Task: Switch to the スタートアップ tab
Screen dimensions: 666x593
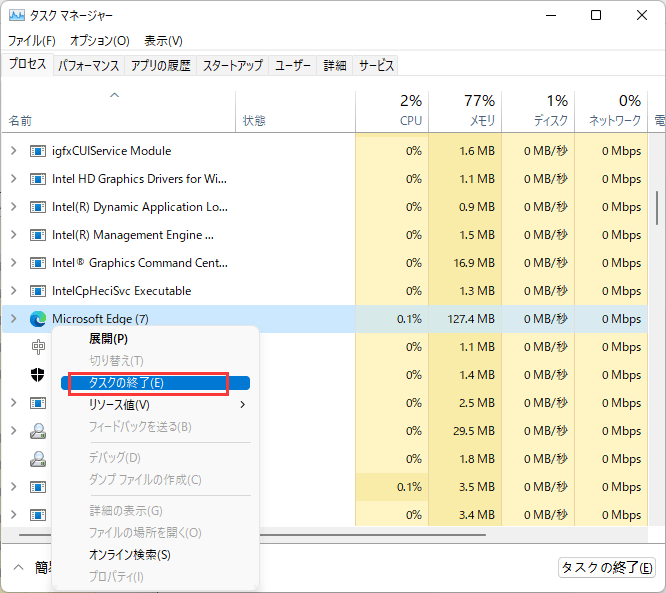Action: coord(233,65)
